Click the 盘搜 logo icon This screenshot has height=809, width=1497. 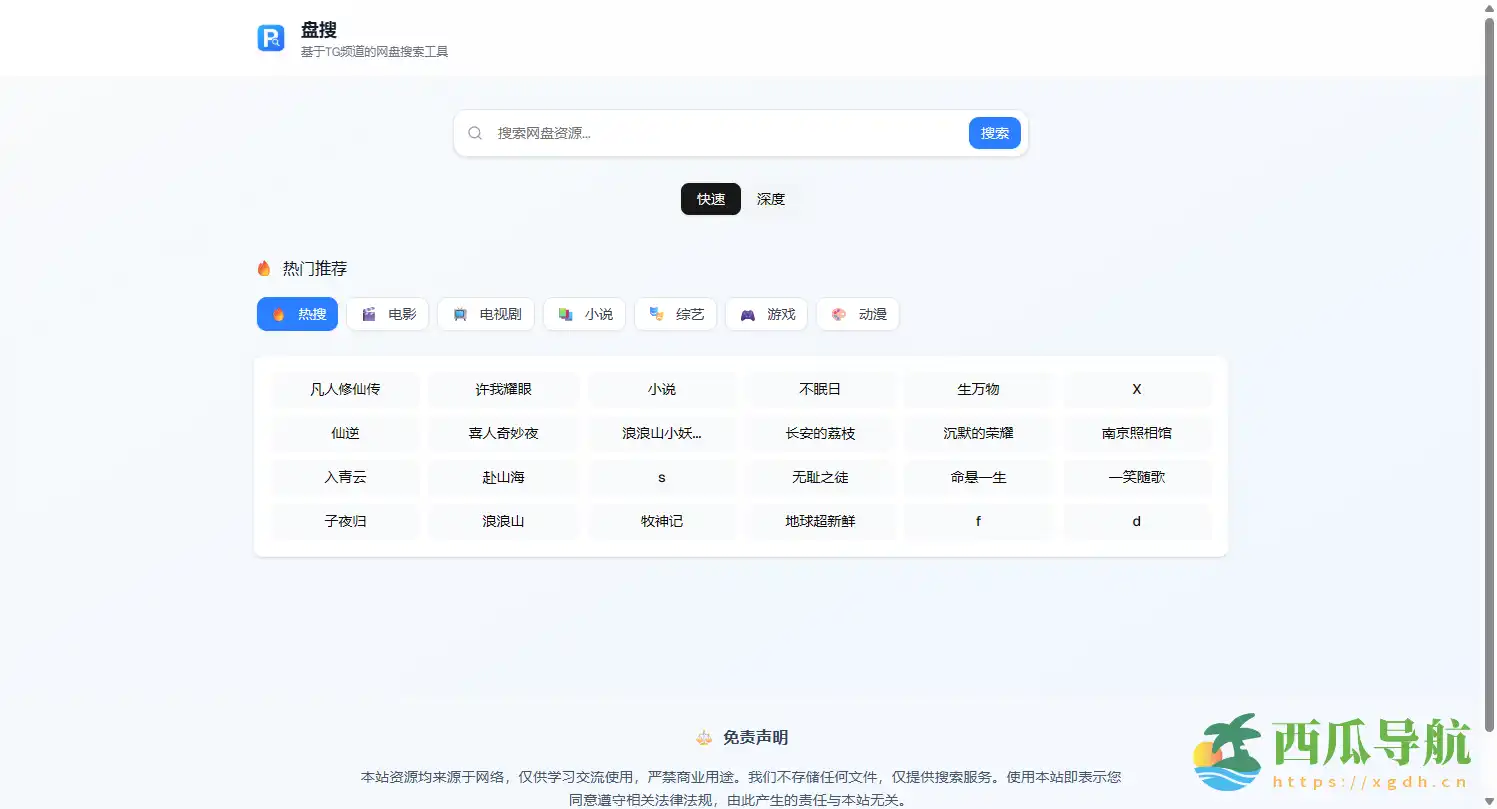271,38
